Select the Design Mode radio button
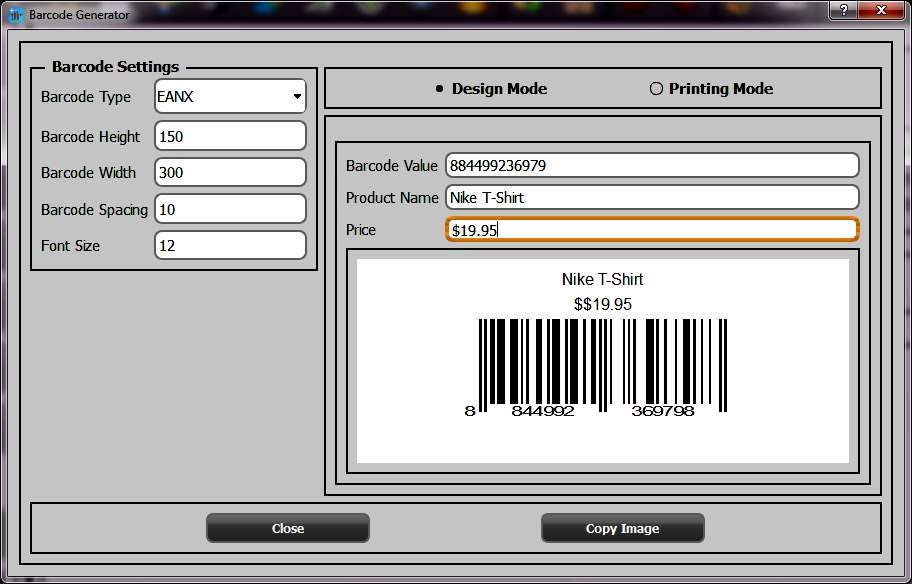This screenshot has height=584, width=912. [438, 88]
